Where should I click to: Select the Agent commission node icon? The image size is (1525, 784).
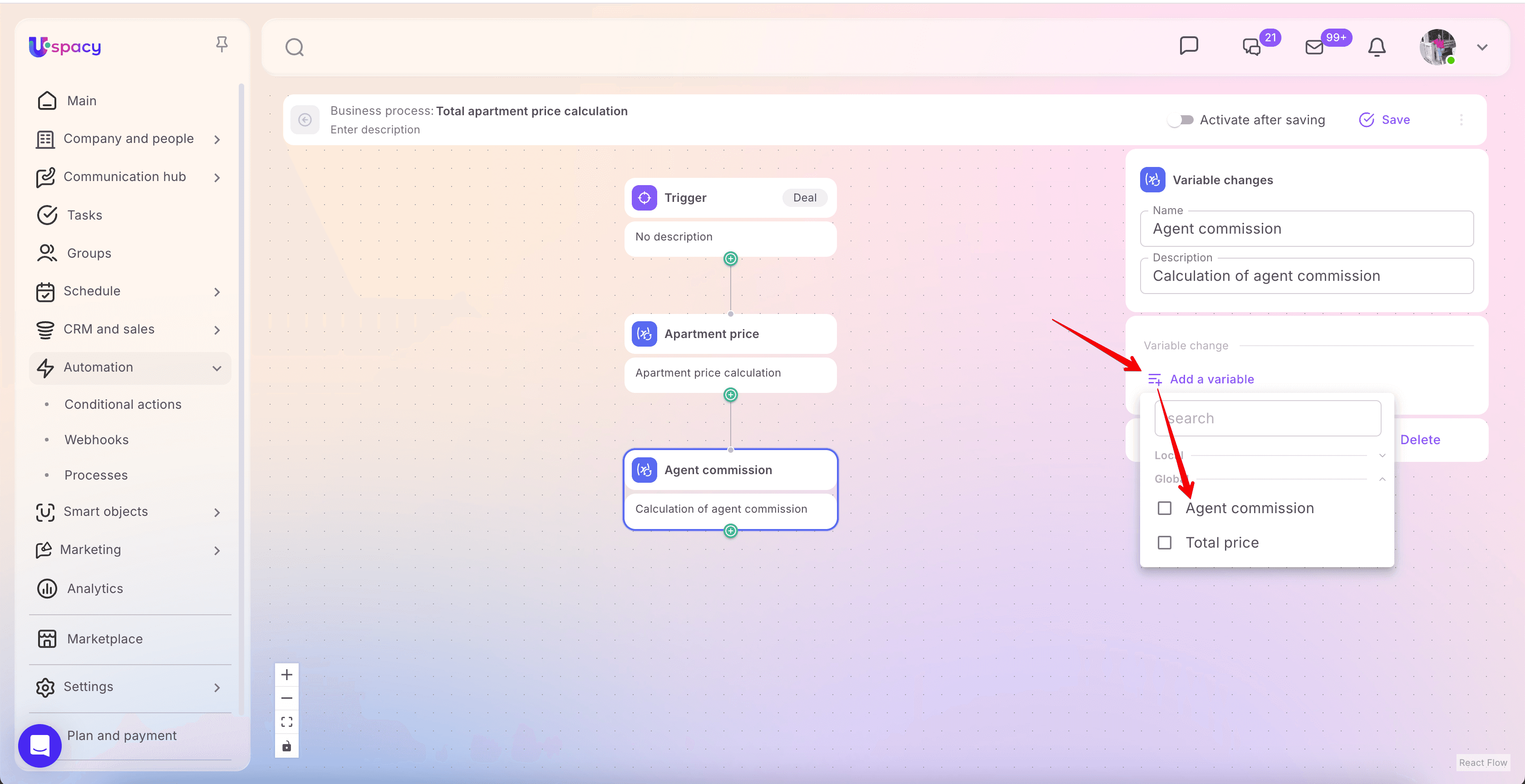[x=644, y=470]
